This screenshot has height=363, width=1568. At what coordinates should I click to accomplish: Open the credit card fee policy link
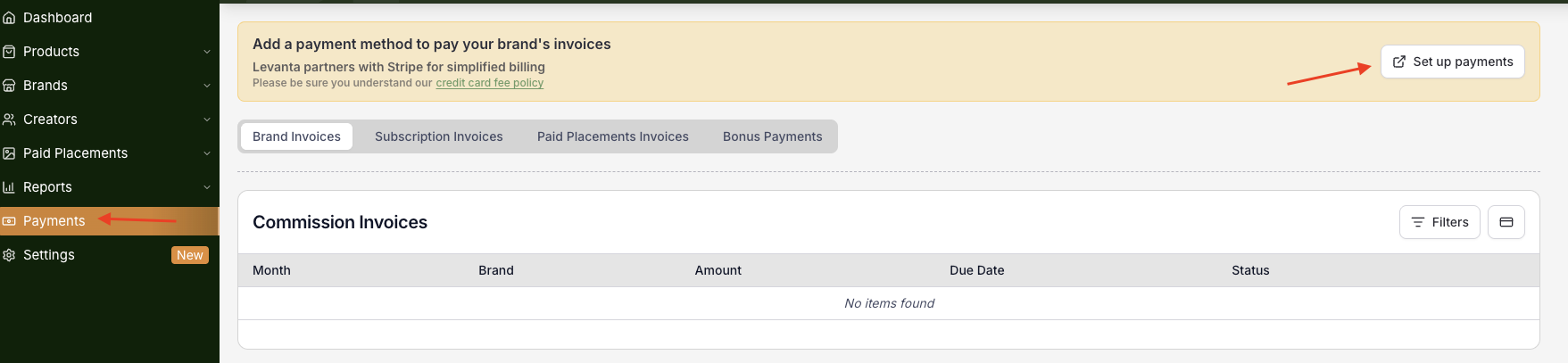tap(489, 83)
